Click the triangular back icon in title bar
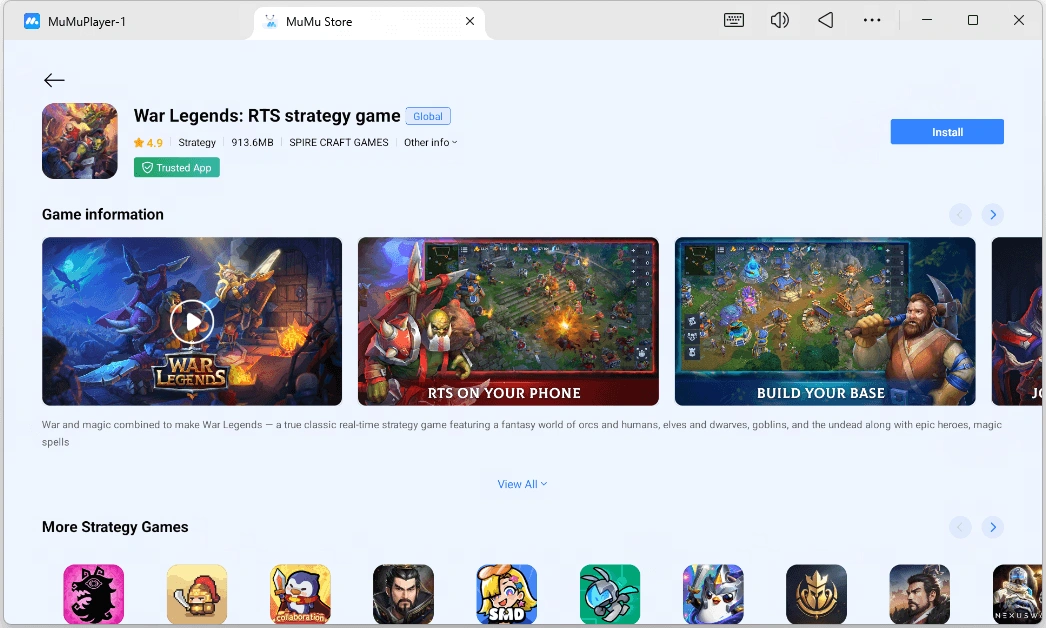Viewport: 1046px width, 628px height. 826,20
